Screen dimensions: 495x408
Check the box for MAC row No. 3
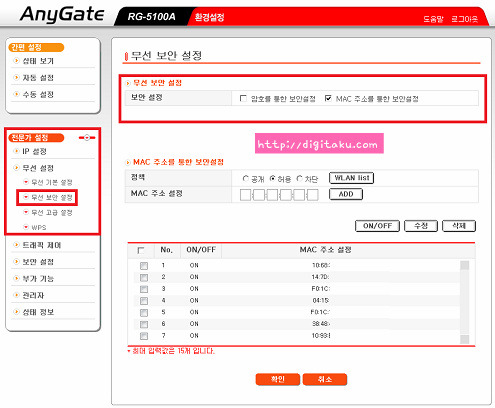click(x=144, y=289)
